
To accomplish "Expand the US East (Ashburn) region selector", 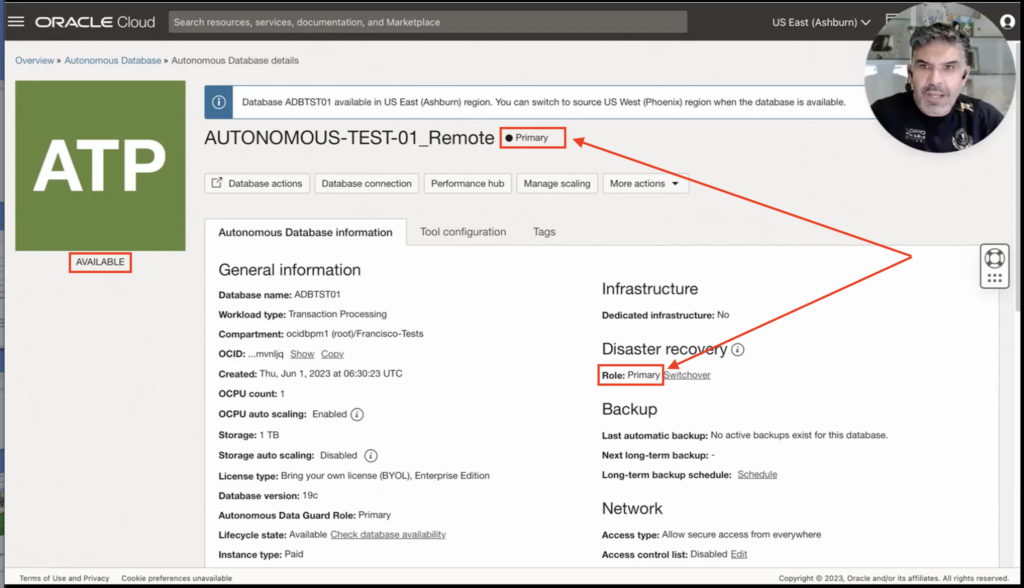I will pos(821,22).
